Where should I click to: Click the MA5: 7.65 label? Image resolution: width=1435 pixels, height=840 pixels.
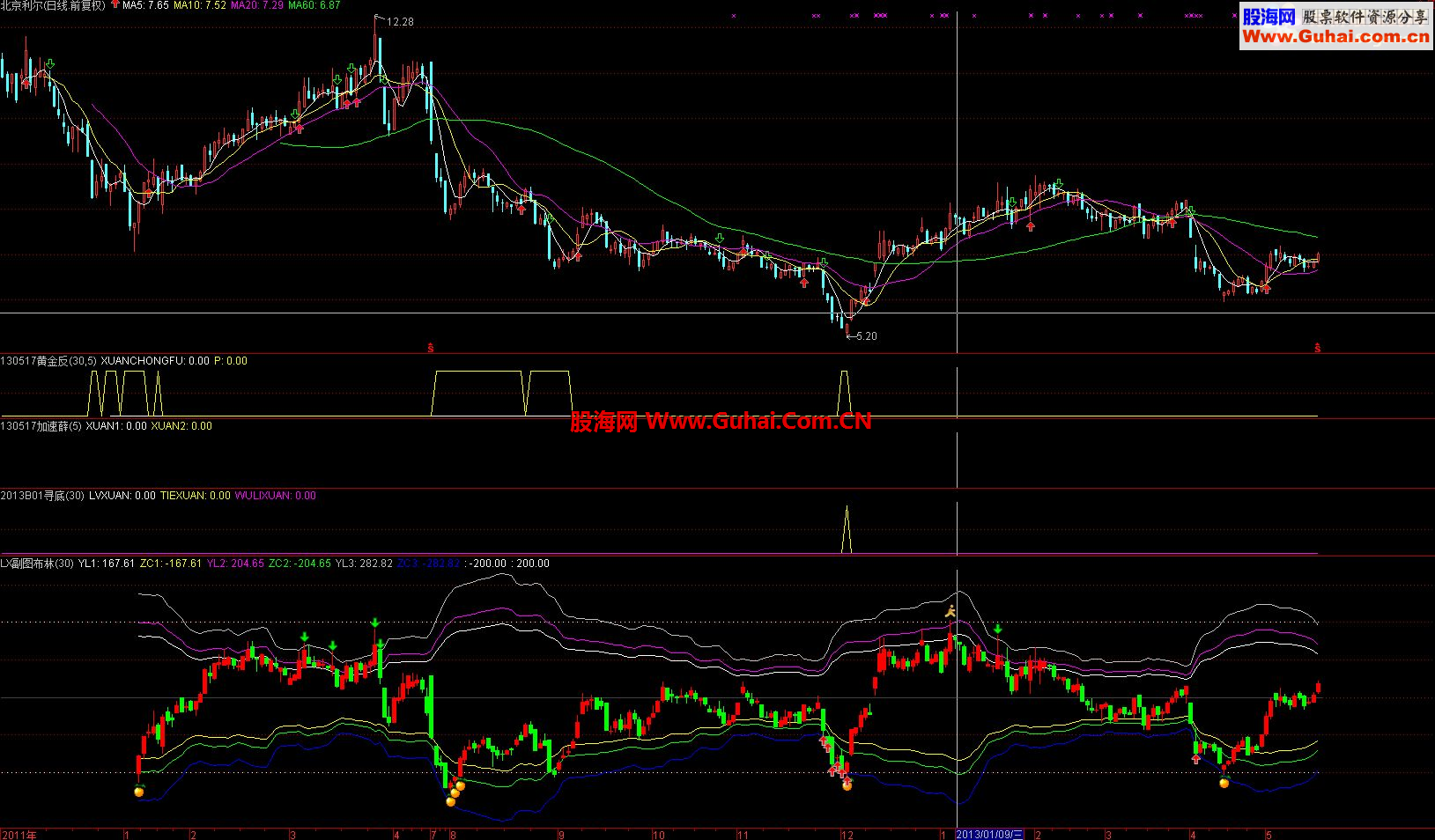145,5
